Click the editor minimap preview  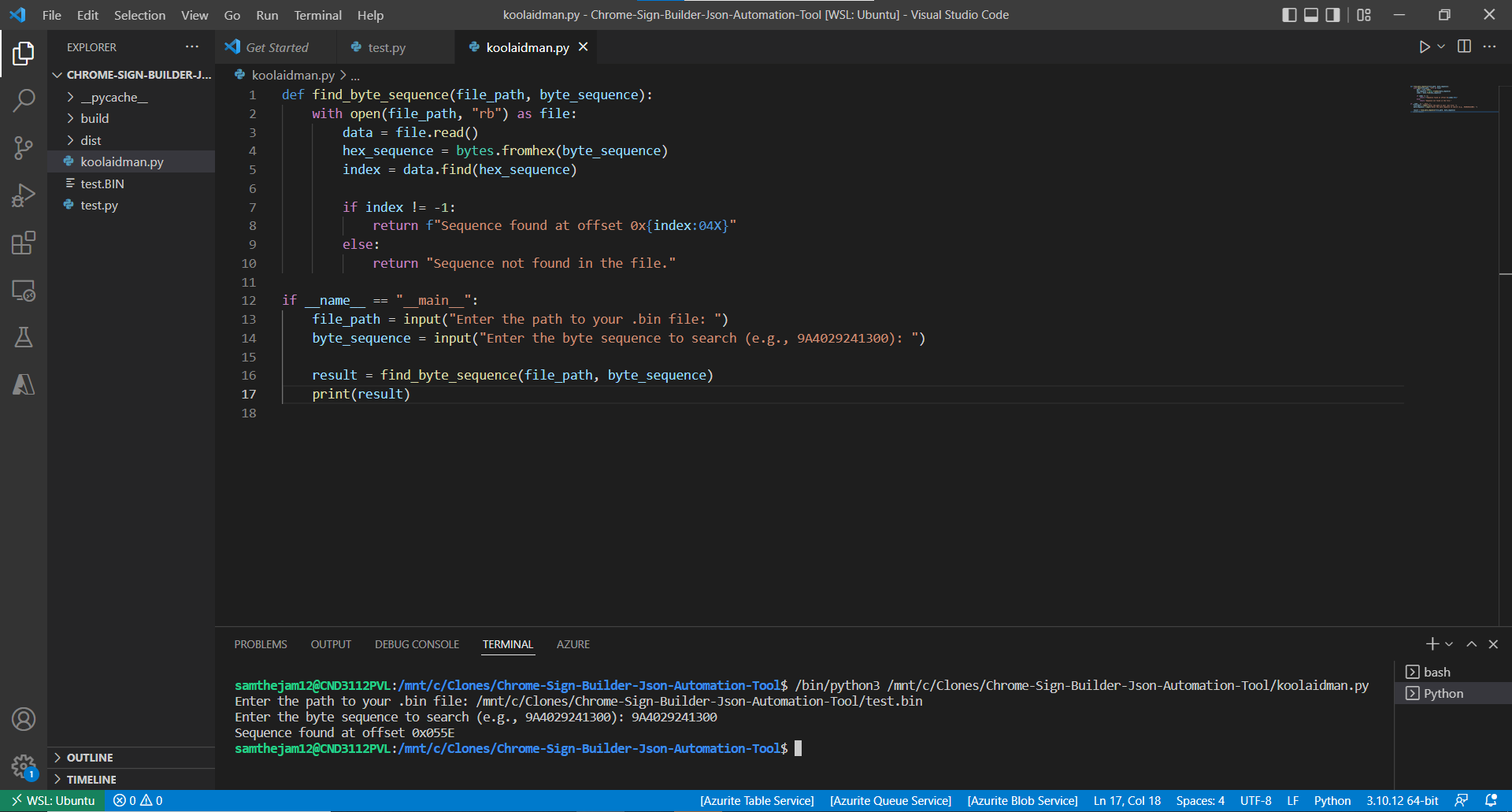pyautogui.click(x=1453, y=98)
